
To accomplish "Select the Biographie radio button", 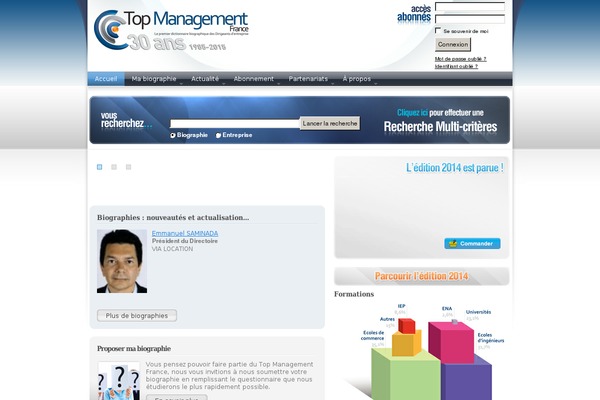I will (173, 135).
